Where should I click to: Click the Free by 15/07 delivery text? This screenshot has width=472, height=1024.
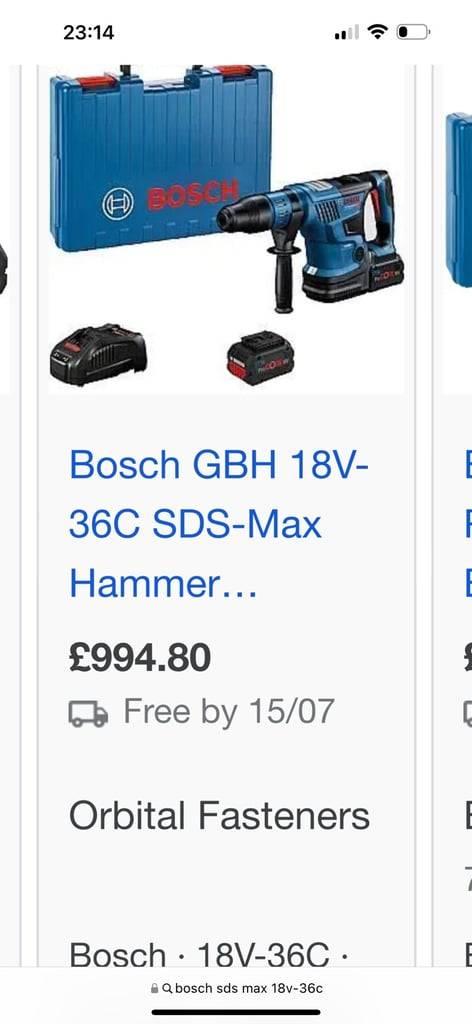(229, 711)
